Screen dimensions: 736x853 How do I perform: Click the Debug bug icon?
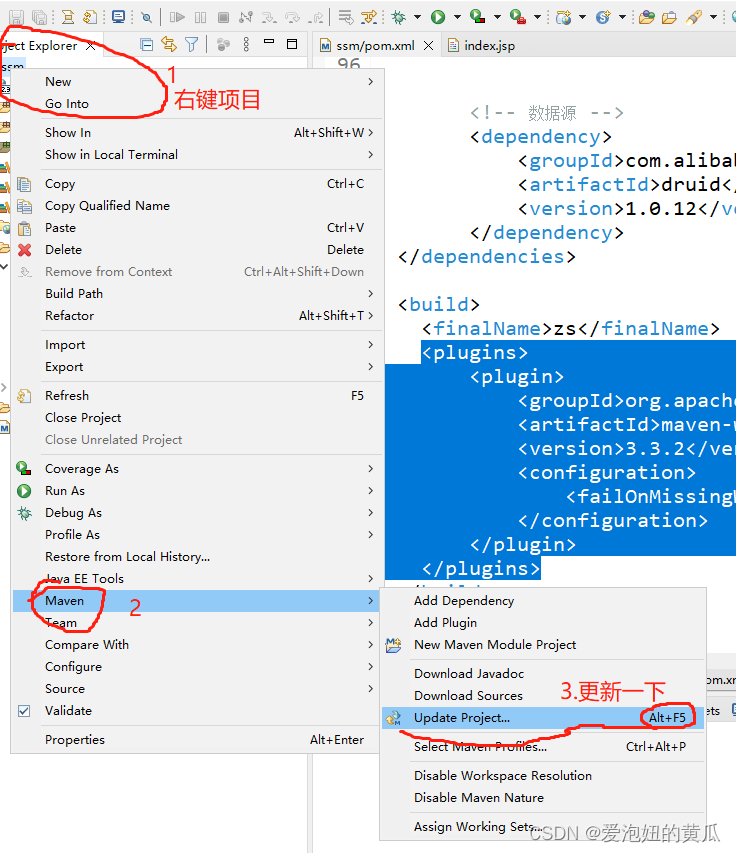tap(399, 17)
